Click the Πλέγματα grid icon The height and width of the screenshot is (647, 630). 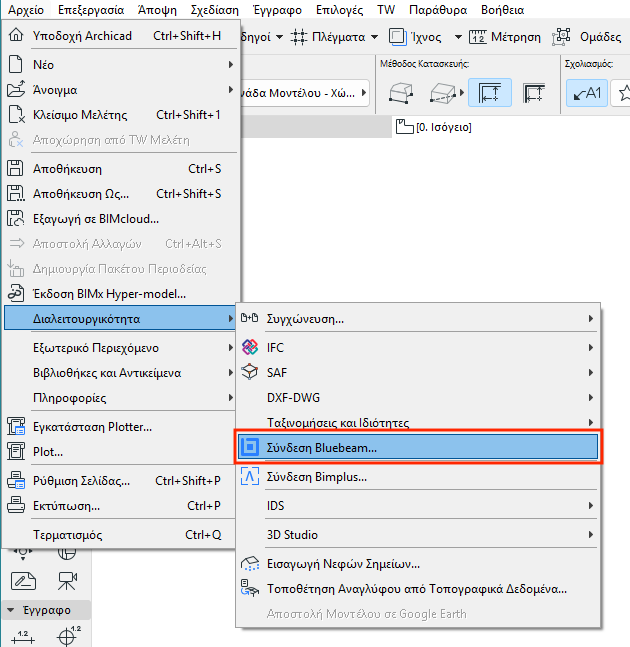(x=299, y=37)
